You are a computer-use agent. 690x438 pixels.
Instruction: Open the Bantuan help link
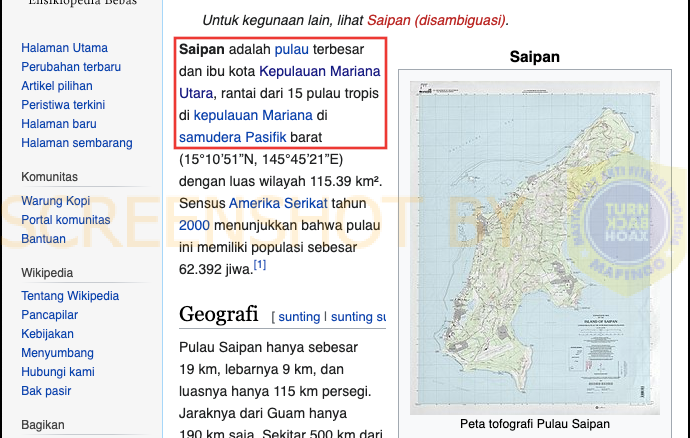(43, 238)
